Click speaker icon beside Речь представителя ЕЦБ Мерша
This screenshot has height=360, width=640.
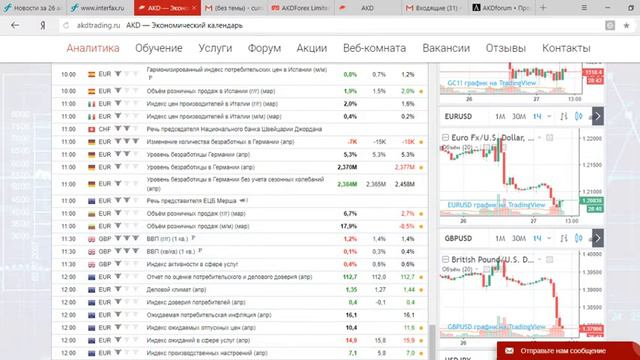[243, 201]
